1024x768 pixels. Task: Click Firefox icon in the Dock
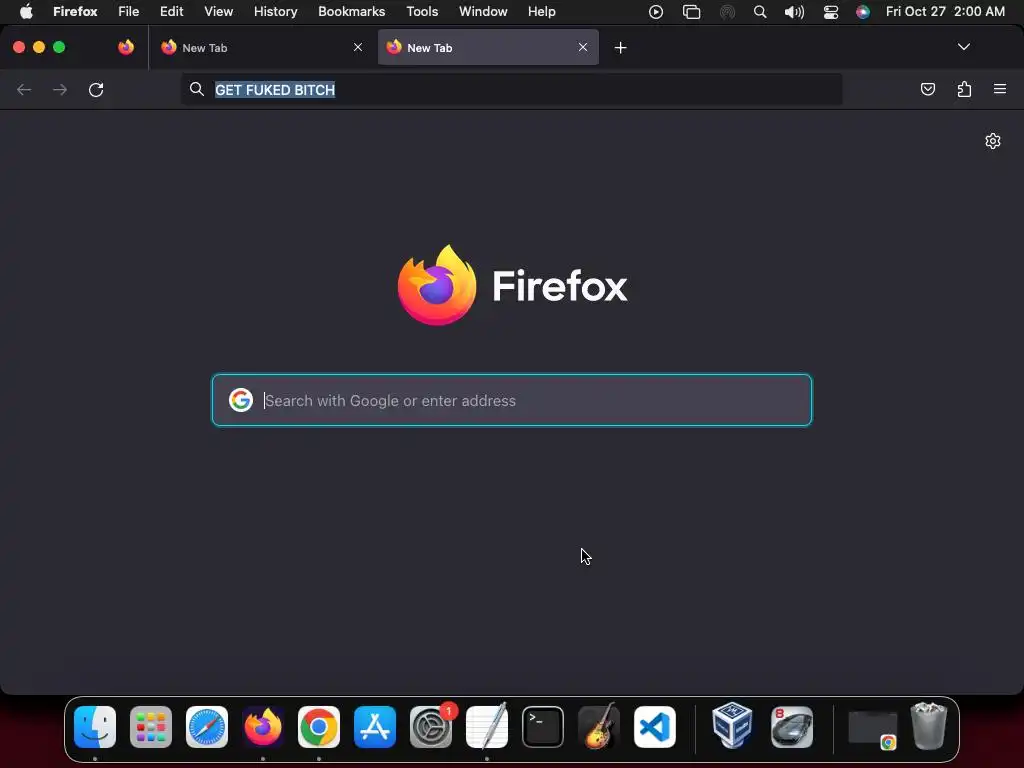pos(263,727)
